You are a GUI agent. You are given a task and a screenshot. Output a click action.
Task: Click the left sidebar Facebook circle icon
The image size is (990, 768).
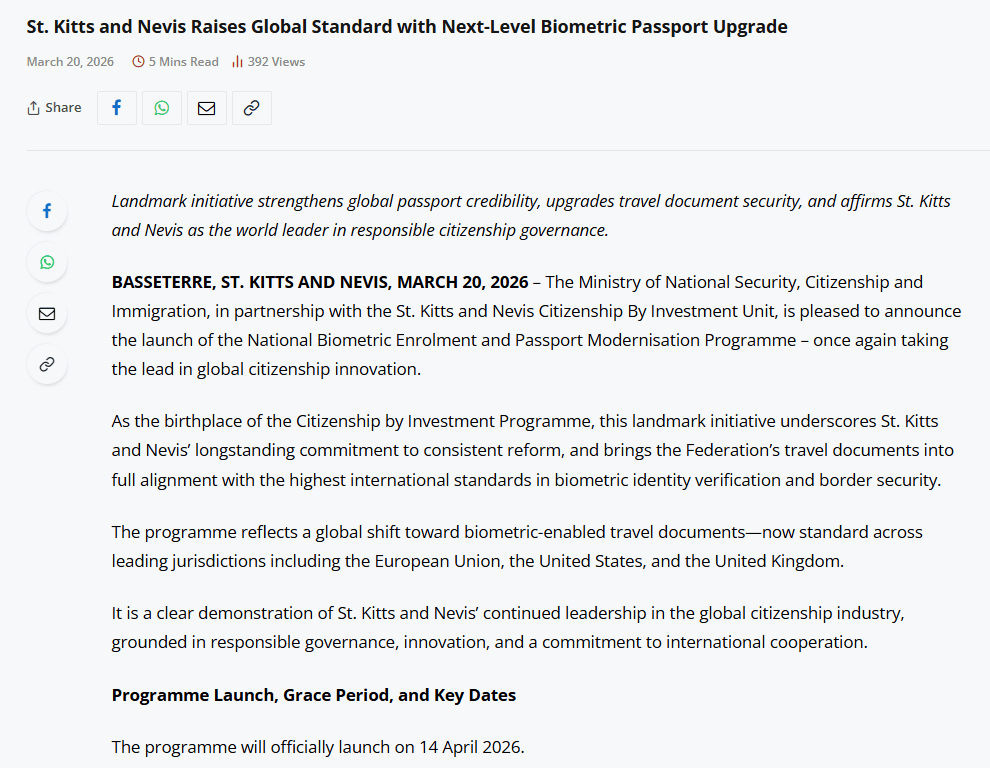pos(47,211)
